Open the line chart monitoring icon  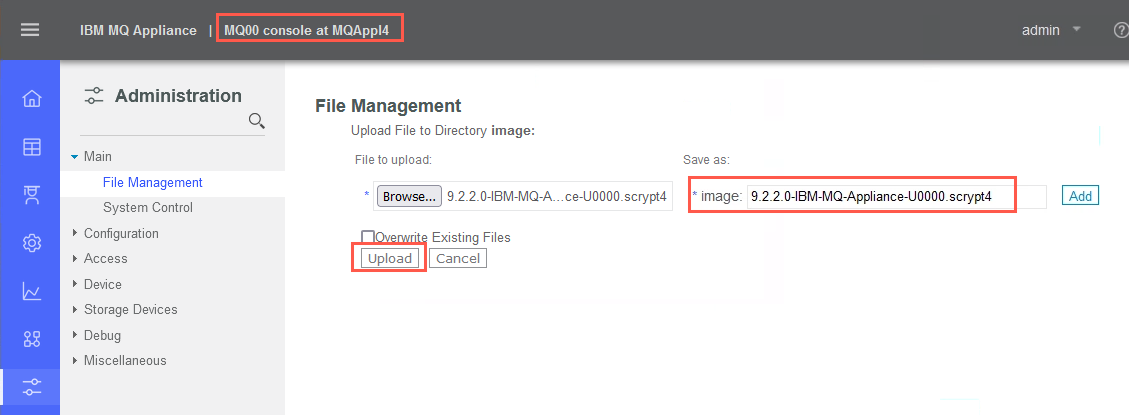pyautogui.click(x=32, y=291)
